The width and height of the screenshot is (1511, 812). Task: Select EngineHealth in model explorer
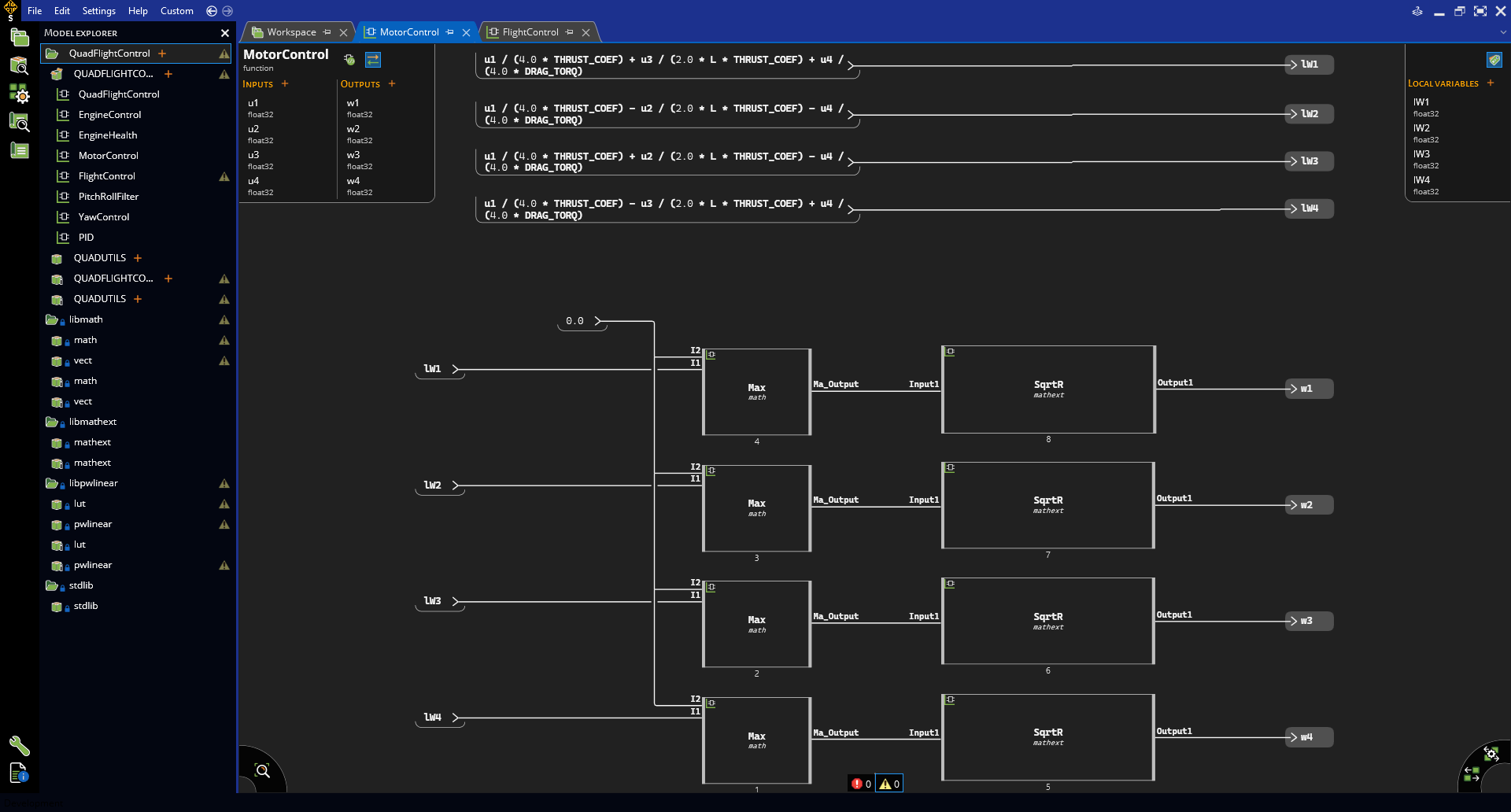pos(108,135)
